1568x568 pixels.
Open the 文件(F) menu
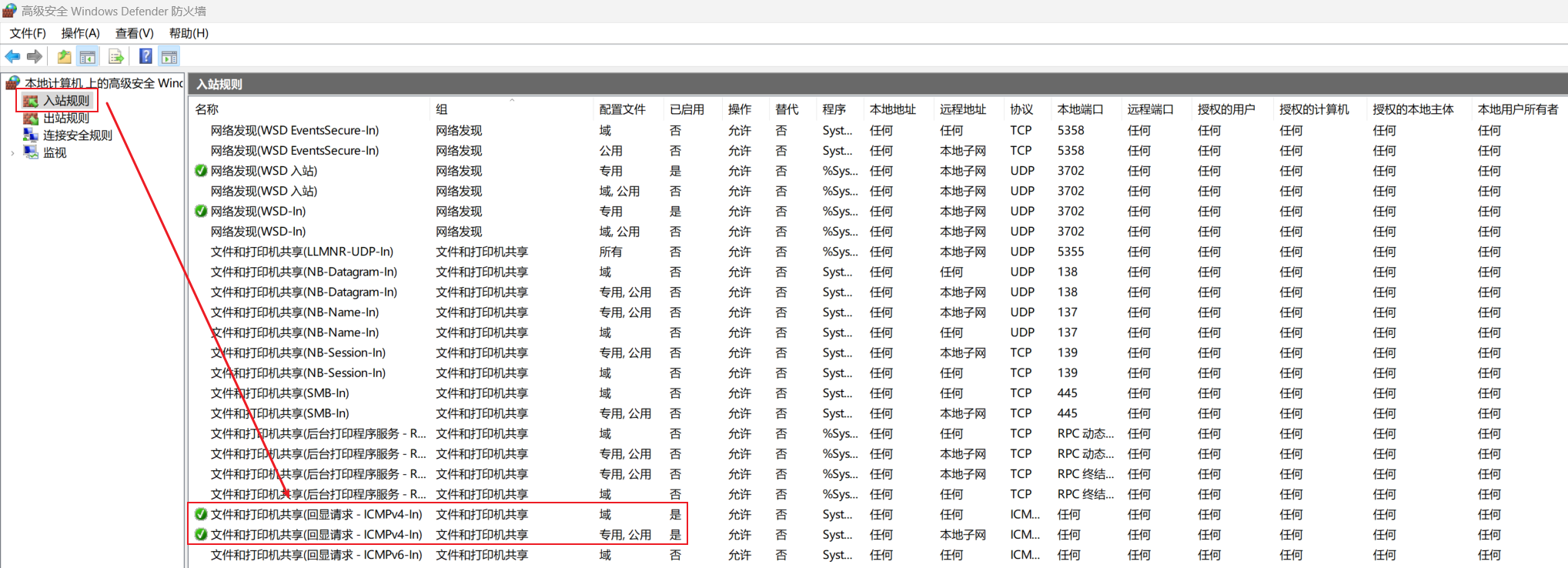(28, 33)
